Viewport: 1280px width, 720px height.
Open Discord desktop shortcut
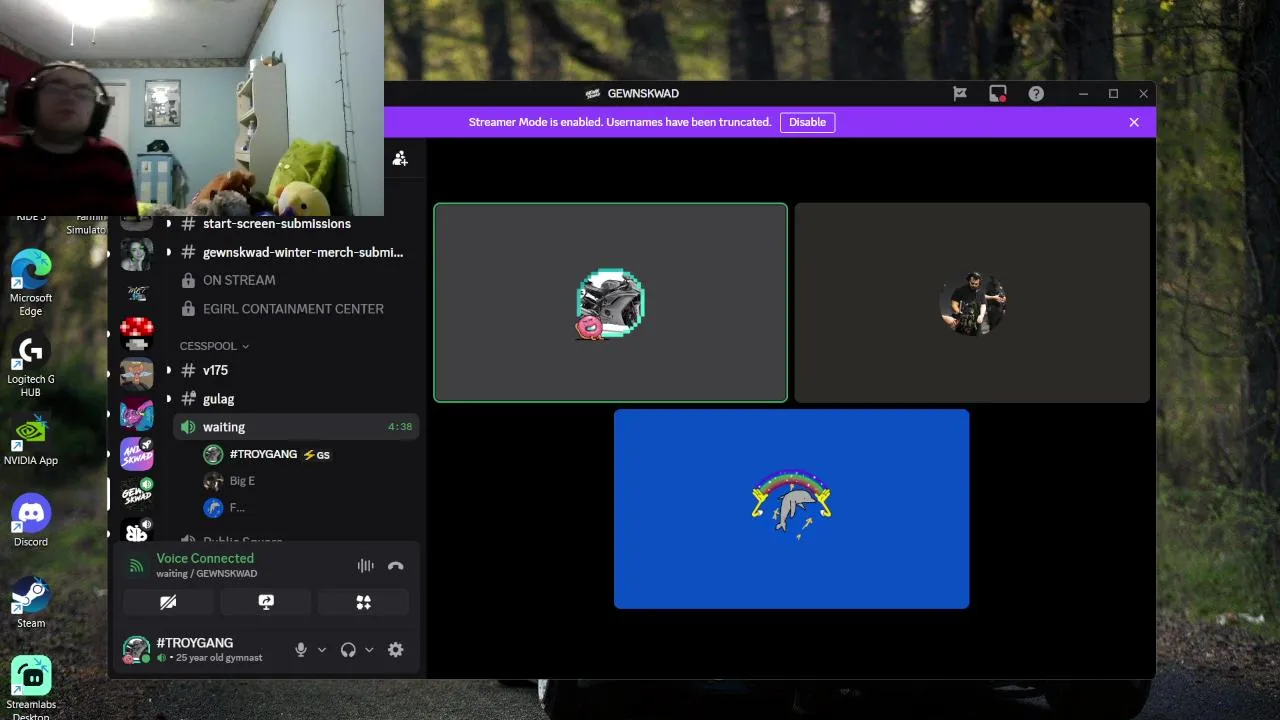tap(31, 521)
